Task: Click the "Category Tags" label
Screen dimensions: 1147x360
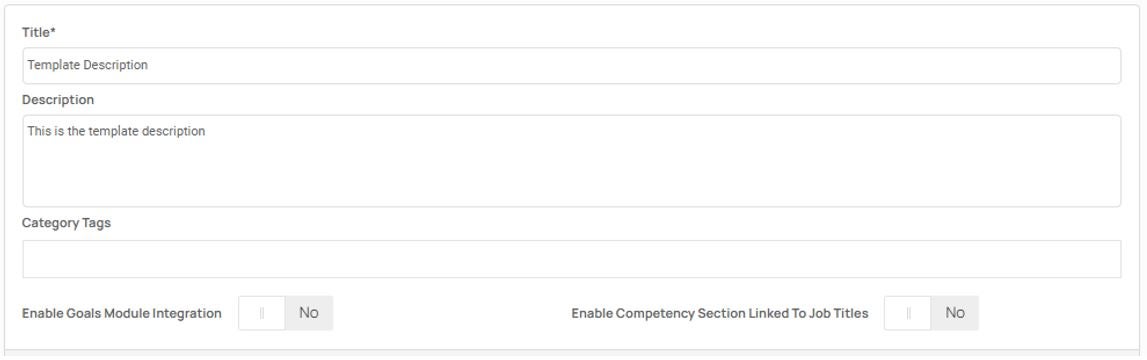Action: pyautogui.click(x=66, y=223)
